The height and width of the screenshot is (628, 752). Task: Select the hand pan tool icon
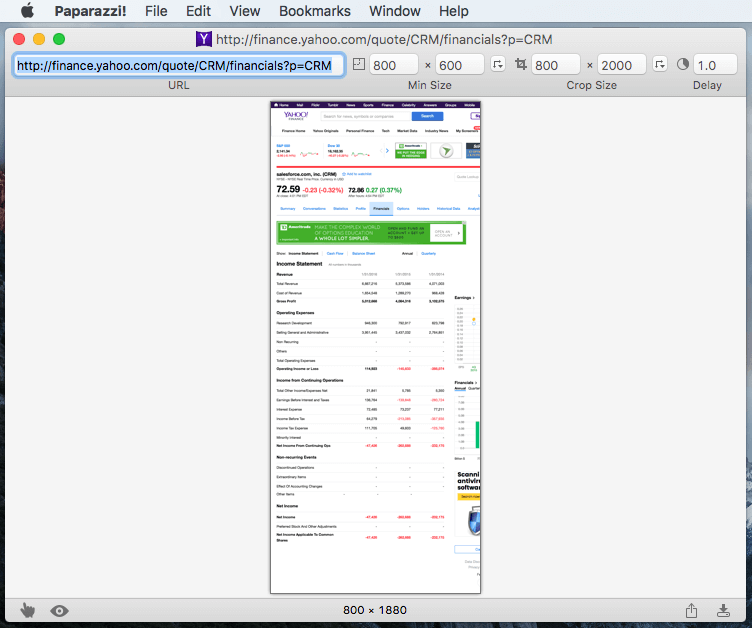coord(28,610)
